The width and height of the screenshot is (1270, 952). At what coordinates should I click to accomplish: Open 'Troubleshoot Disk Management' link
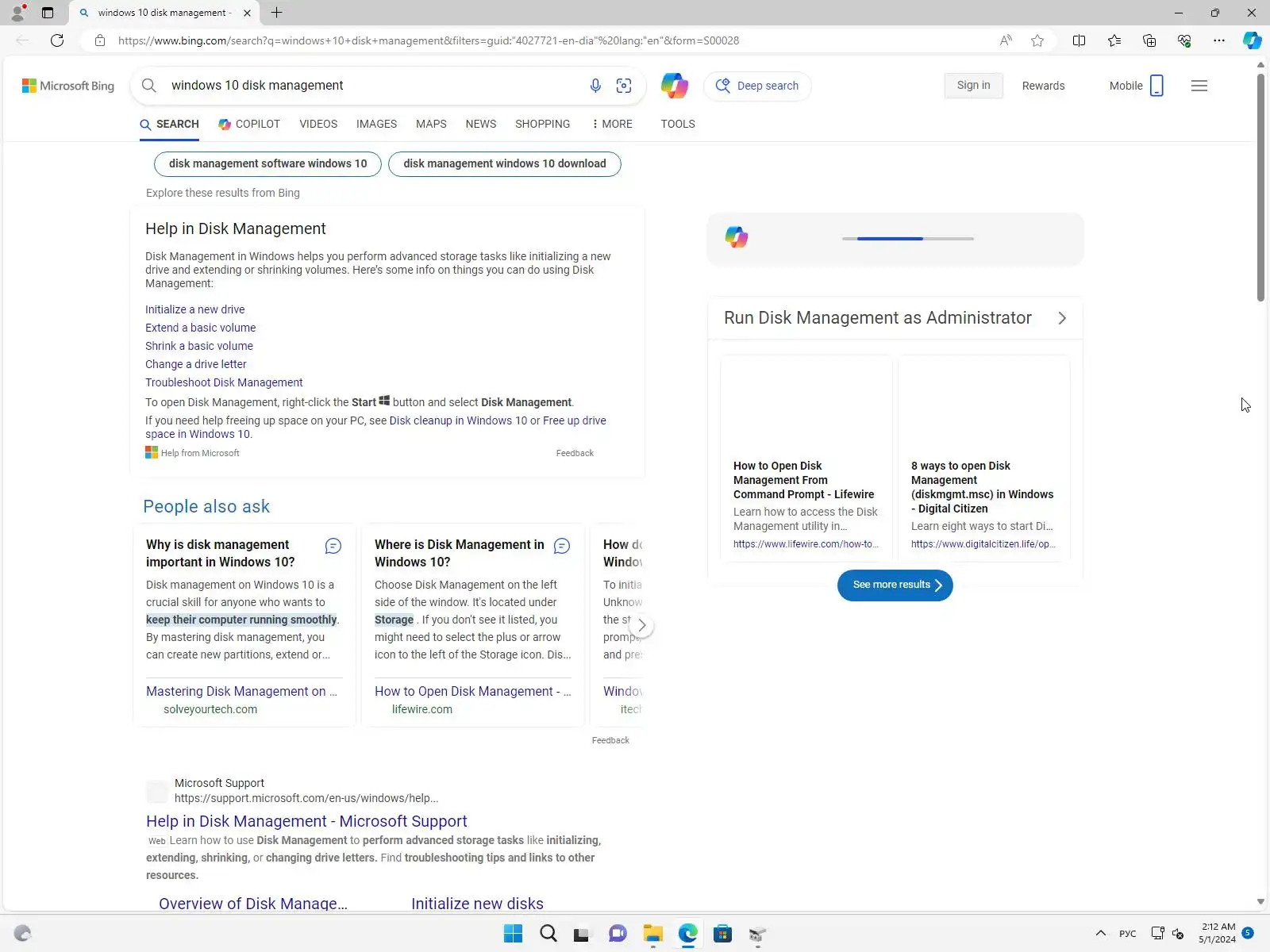[224, 382]
